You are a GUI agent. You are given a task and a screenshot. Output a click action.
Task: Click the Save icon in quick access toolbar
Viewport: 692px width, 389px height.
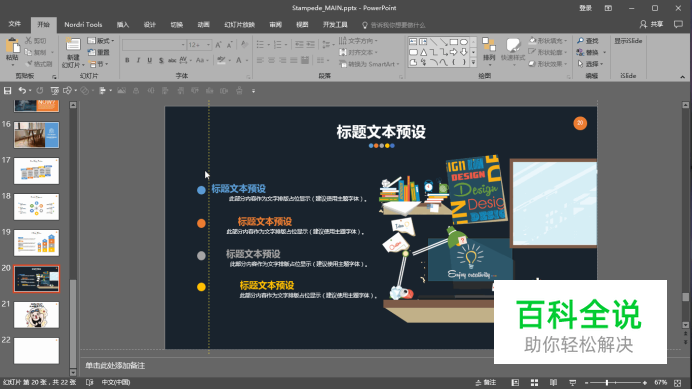pos(8,91)
